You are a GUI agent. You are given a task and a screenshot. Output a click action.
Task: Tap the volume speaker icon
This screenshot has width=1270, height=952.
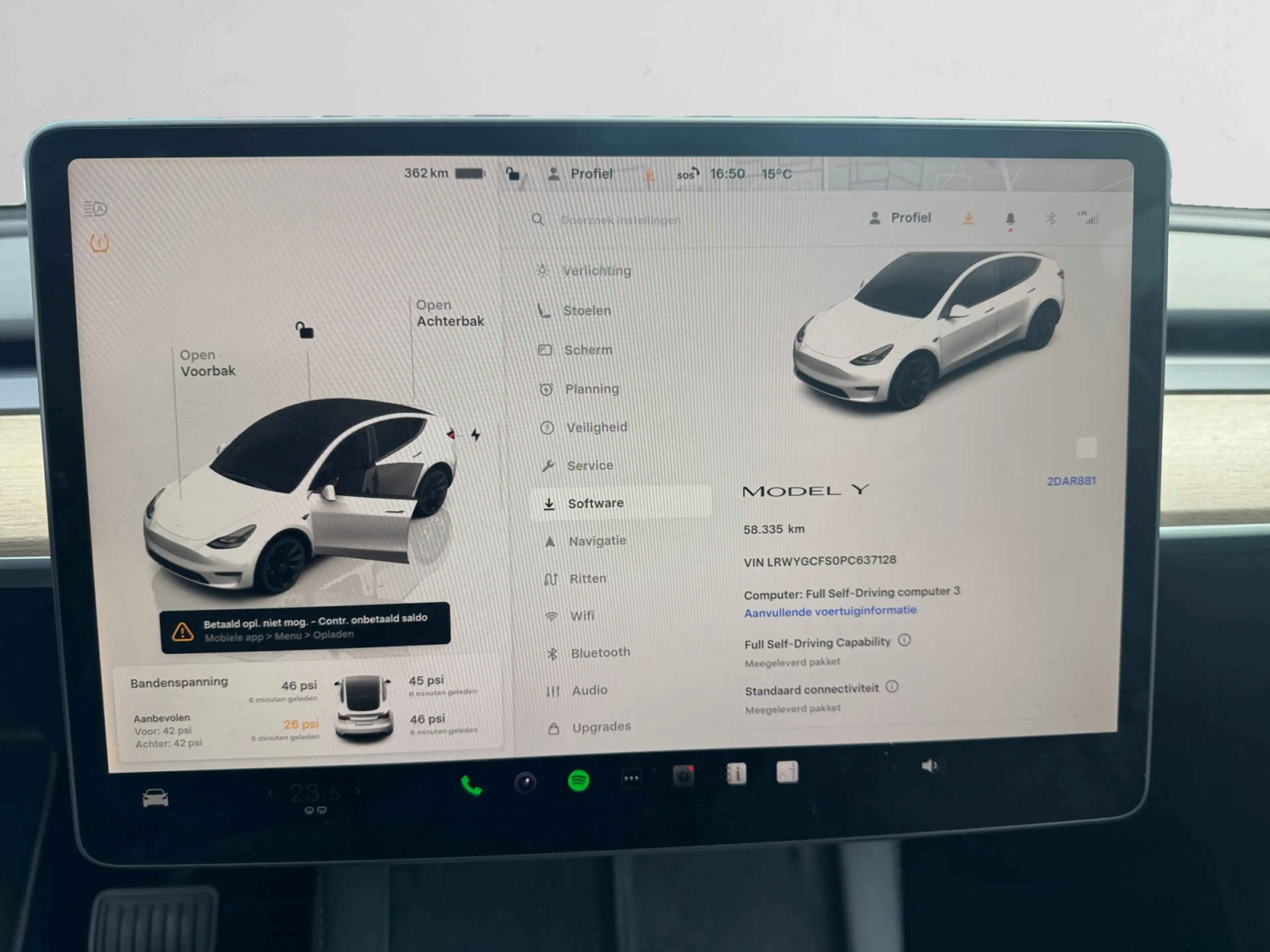930,766
